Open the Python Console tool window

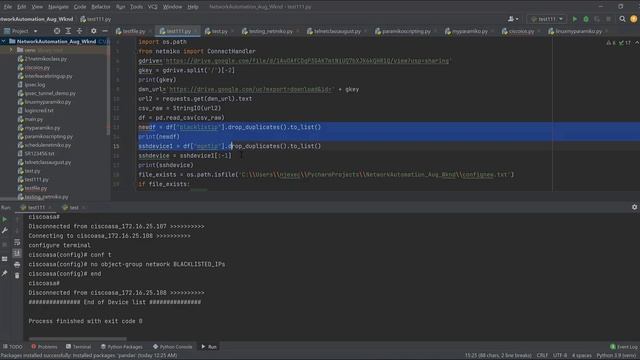pyautogui.click(x=172, y=347)
